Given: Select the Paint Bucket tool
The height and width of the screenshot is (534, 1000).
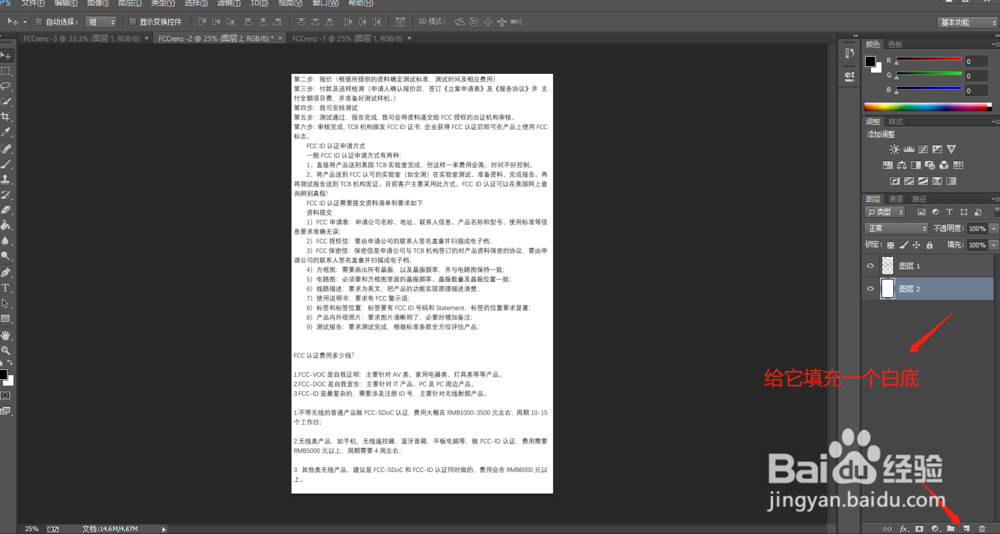Looking at the screenshot, I should coord(6,225).
